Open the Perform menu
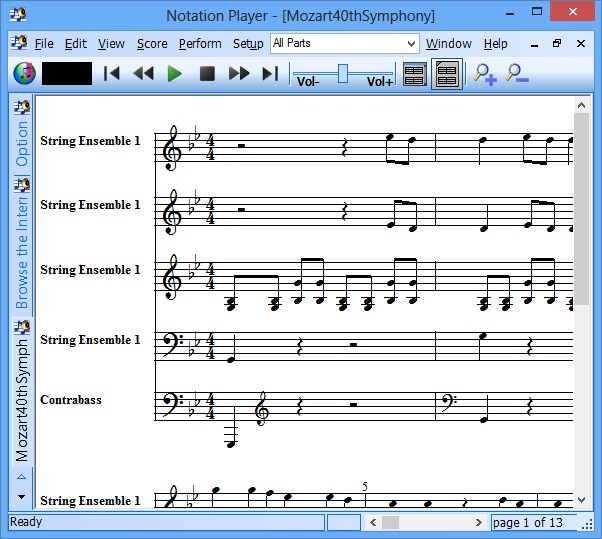 click(200, 44)
